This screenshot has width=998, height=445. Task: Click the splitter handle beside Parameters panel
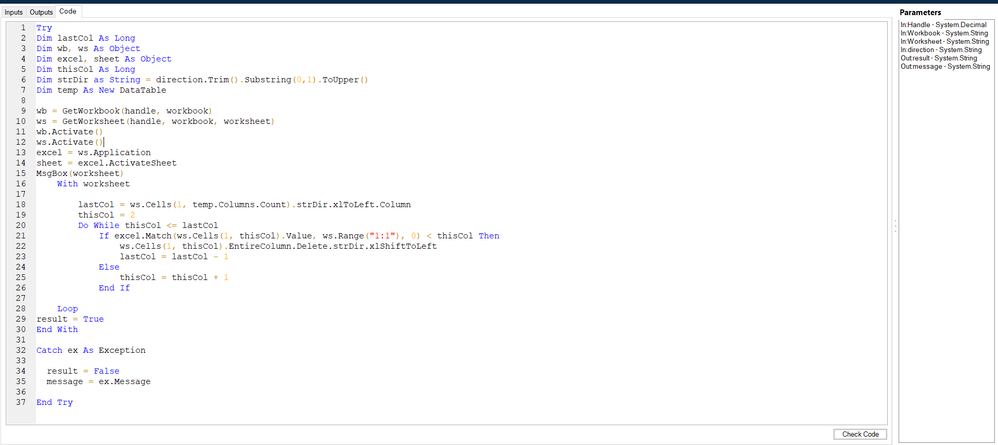click(894, 226)
